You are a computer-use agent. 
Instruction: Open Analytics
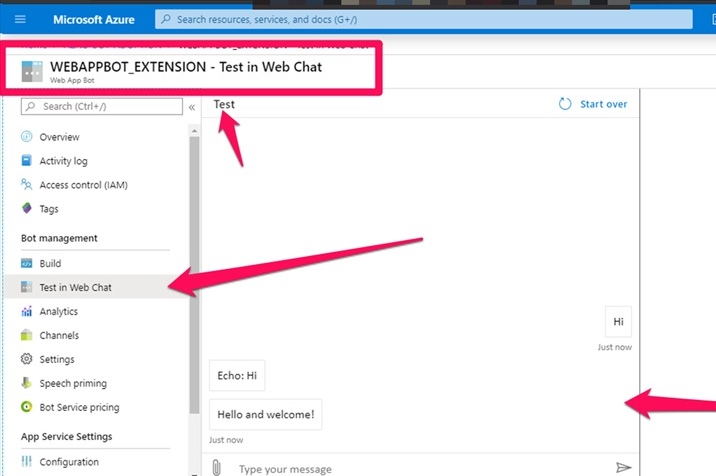58,312
